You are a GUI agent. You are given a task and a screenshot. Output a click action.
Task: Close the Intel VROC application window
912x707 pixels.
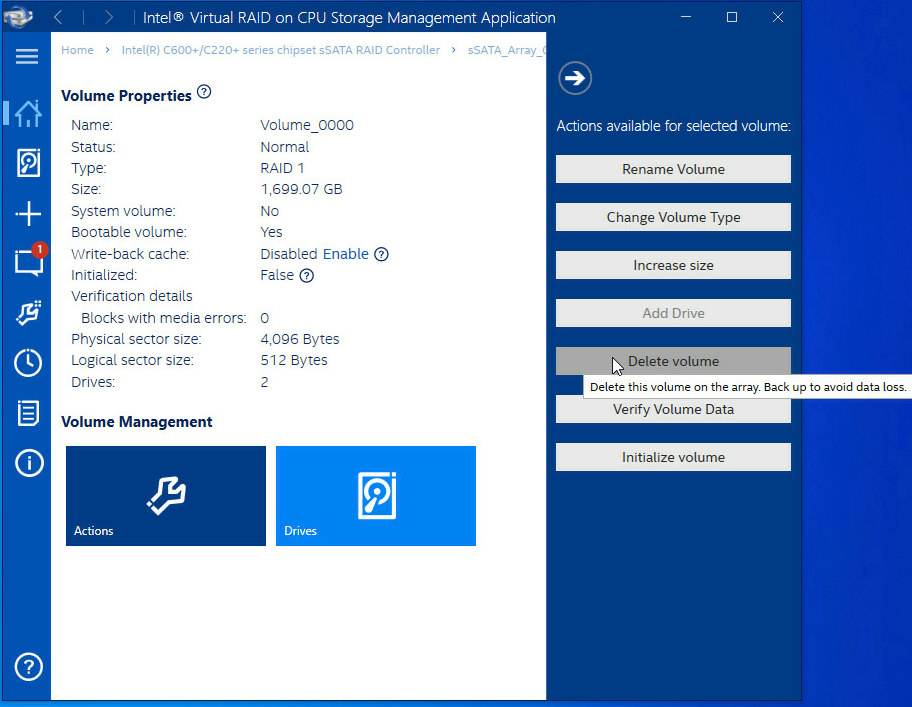pyautogui.click(x=778, y=17)
